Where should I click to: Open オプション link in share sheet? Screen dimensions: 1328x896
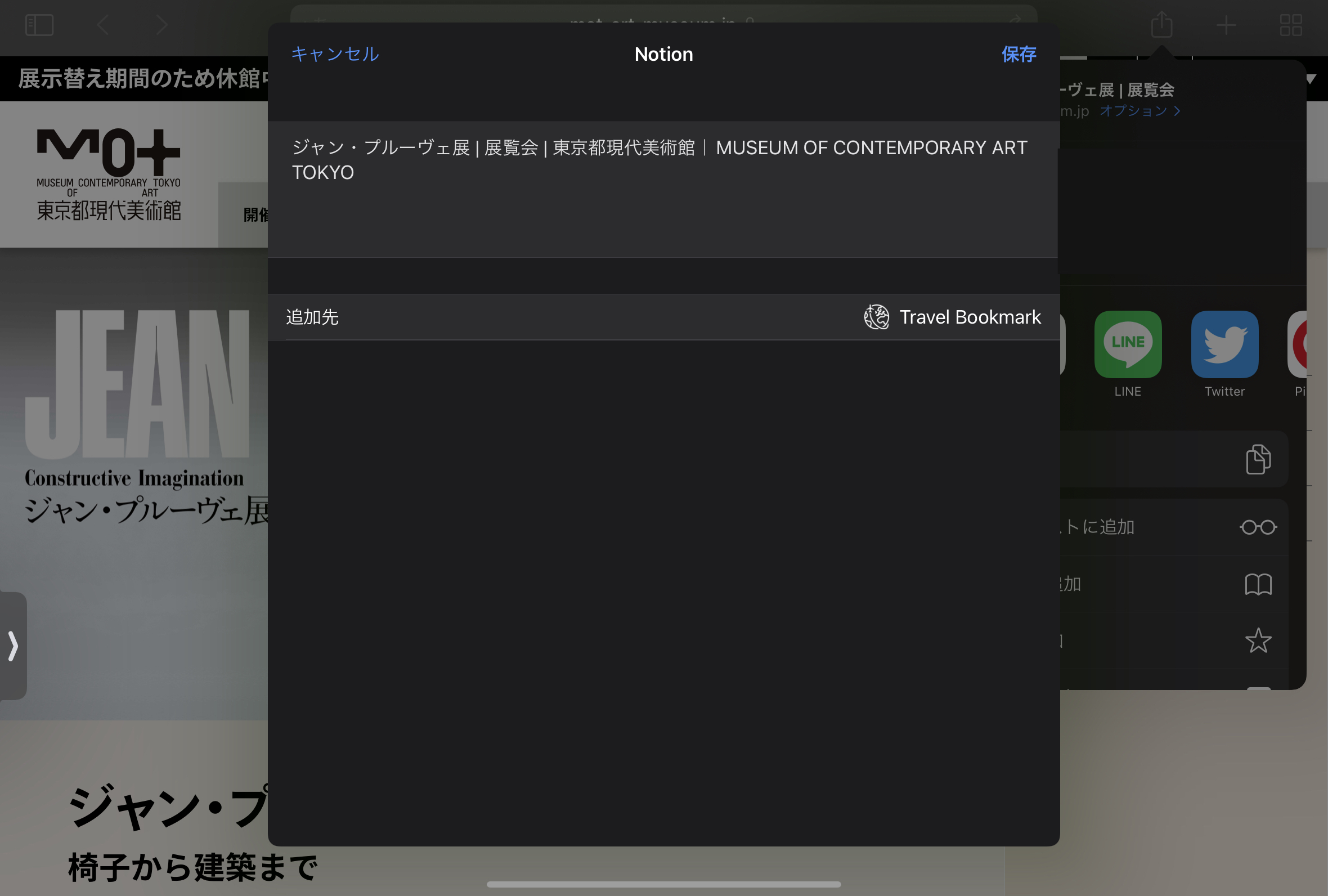1140,110
